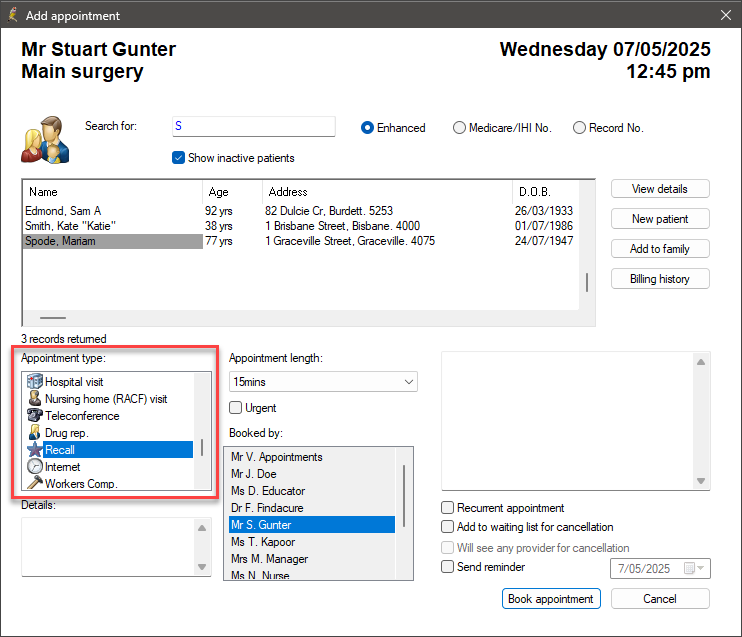Click notes area scroll down arrow
The height and width of the screenshot is (637, 742).
tap(701, 481)
